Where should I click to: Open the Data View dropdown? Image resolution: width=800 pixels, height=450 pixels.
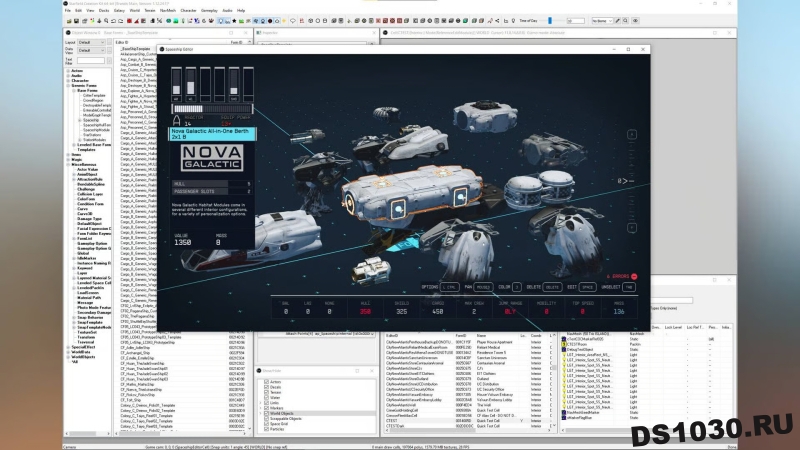(91, 50)
